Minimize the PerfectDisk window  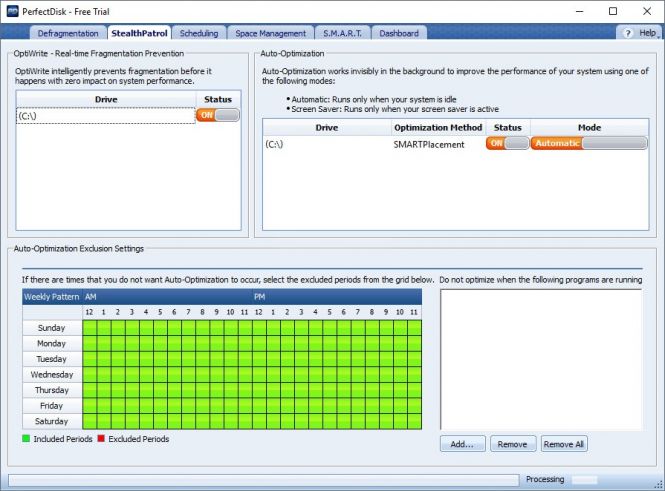click(579, 11)
